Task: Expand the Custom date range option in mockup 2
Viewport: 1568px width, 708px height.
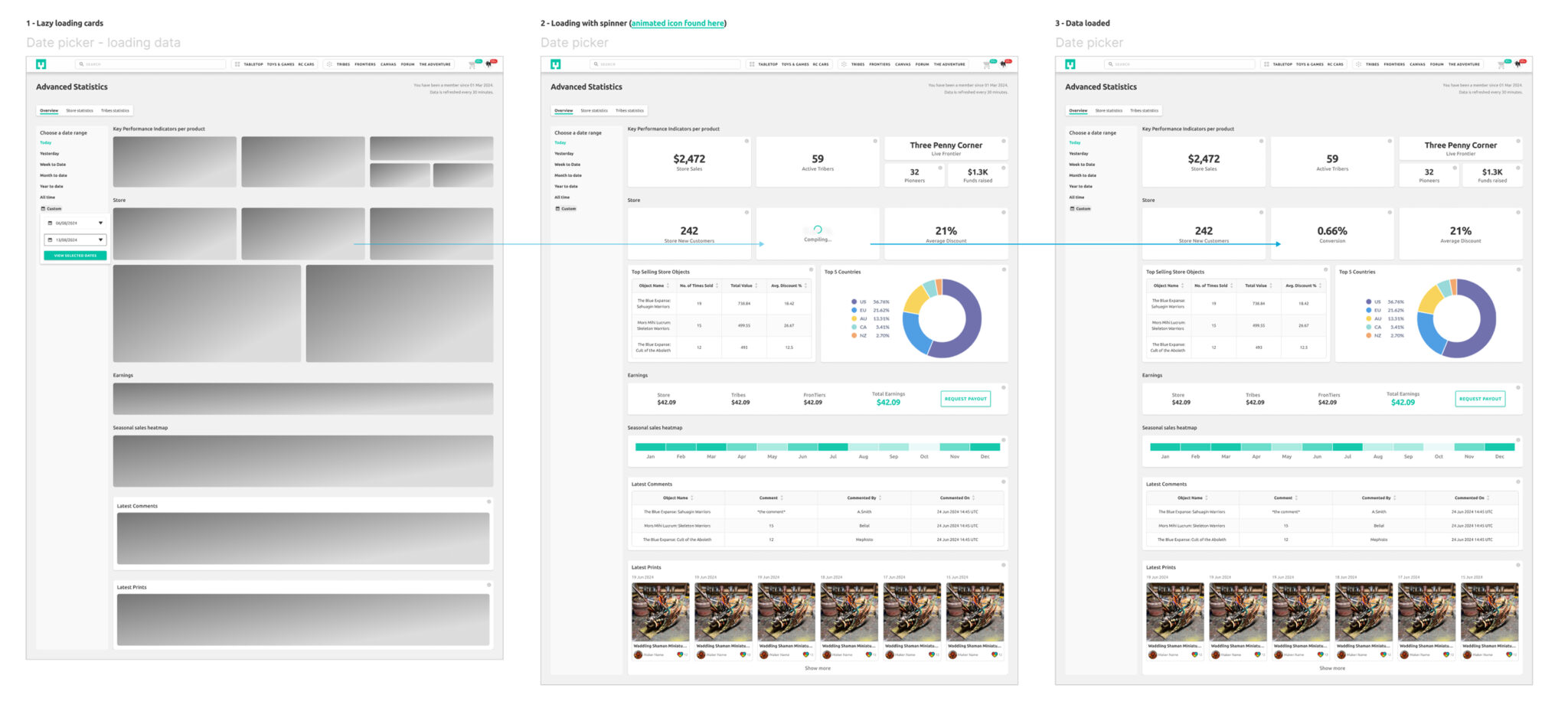Action: [x=566, y=208]
